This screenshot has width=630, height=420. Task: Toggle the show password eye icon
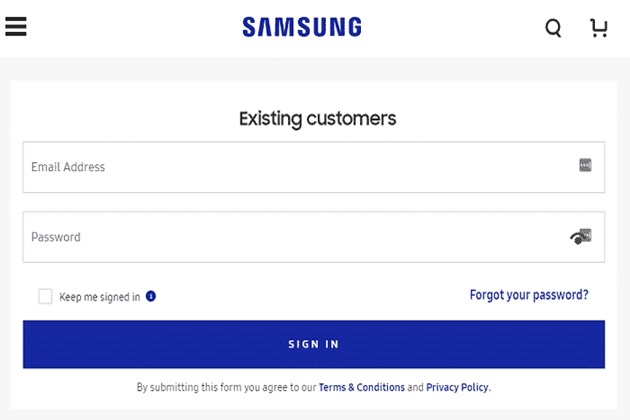click(x=576, y=238)
